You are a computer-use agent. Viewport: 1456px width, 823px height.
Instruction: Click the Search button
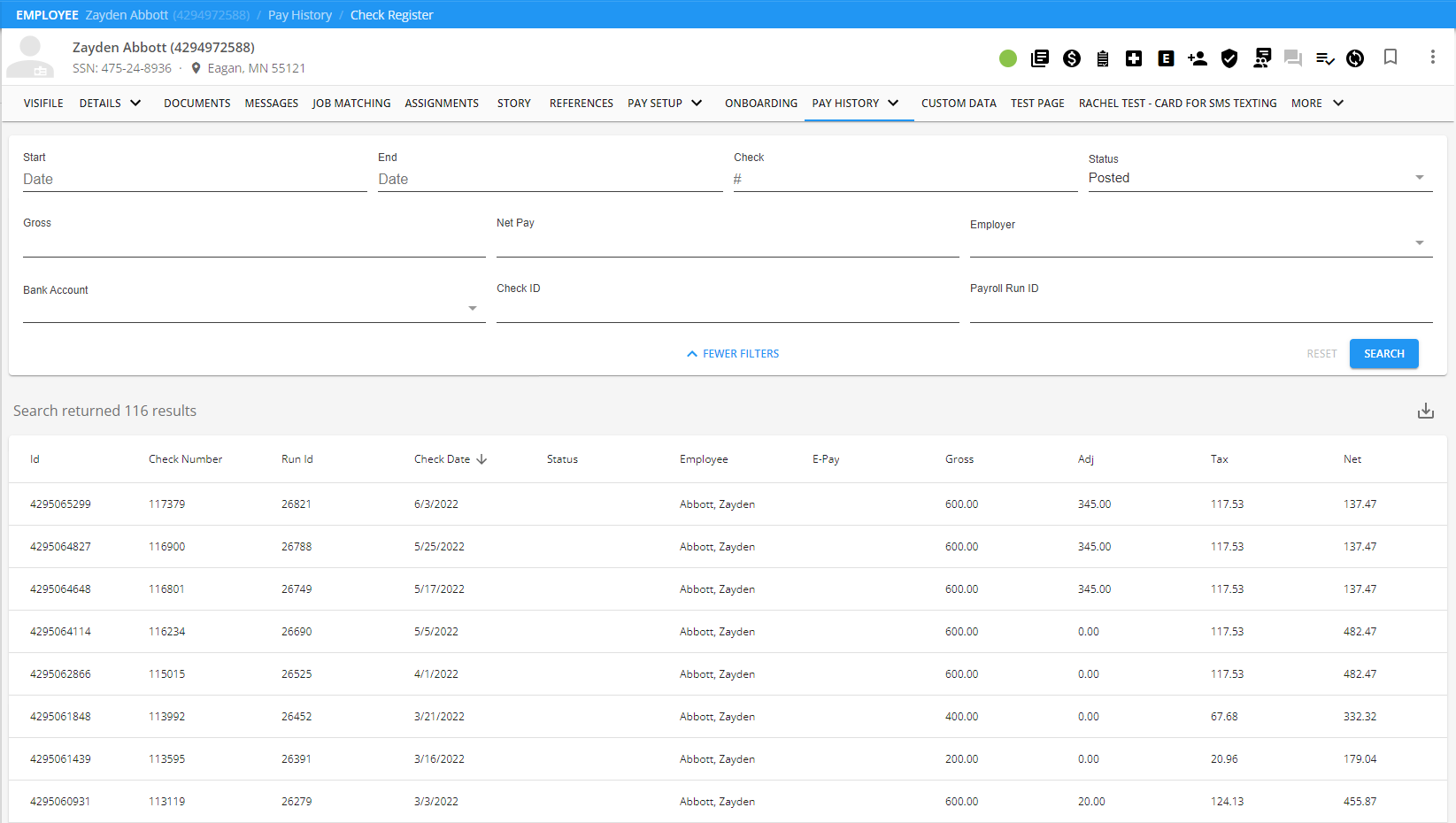[x=1383, y=354]
